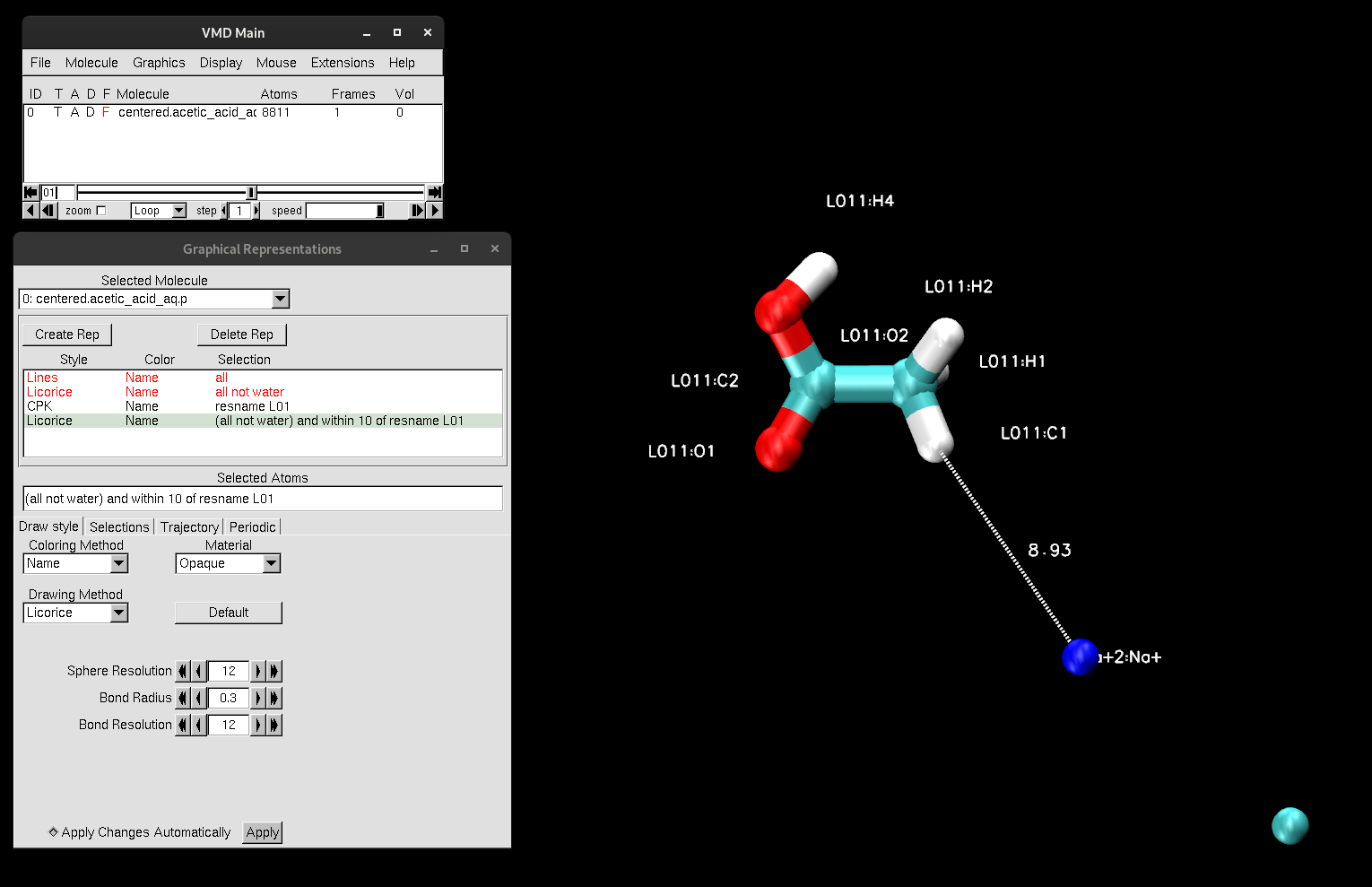Open the Extensions menu
Image resolution: width=1372 pixels, height=887 pixels.
pyautogui.click(x=343, y=63)
